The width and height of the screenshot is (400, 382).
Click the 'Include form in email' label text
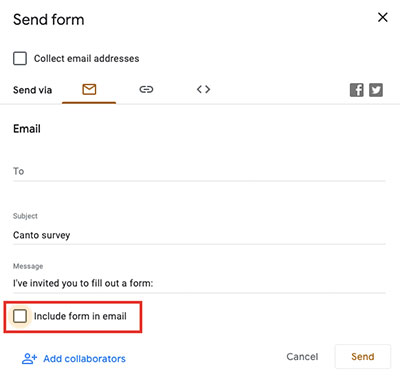pos(80,316)
